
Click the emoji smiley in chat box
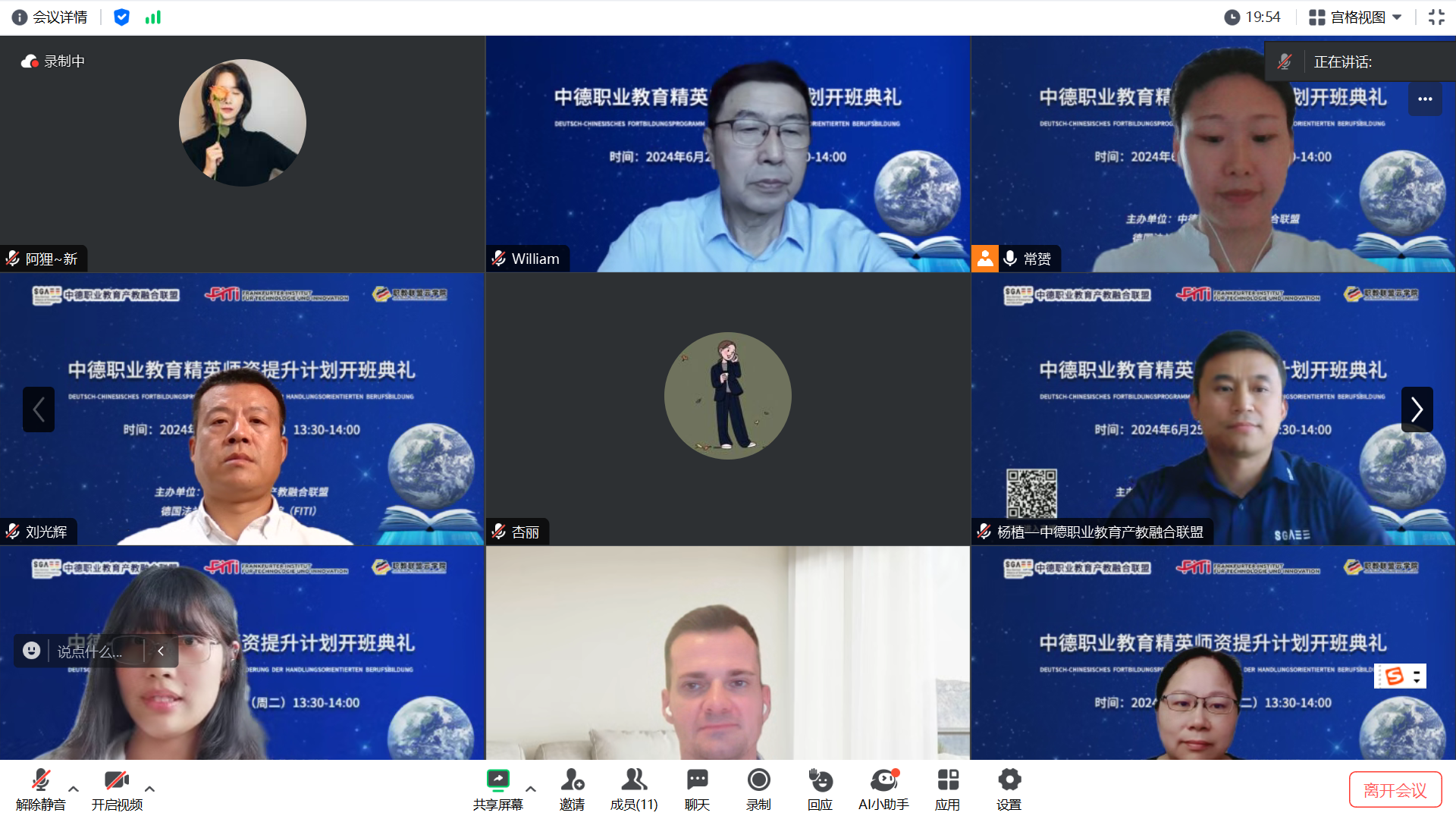[x=31, y=651]
